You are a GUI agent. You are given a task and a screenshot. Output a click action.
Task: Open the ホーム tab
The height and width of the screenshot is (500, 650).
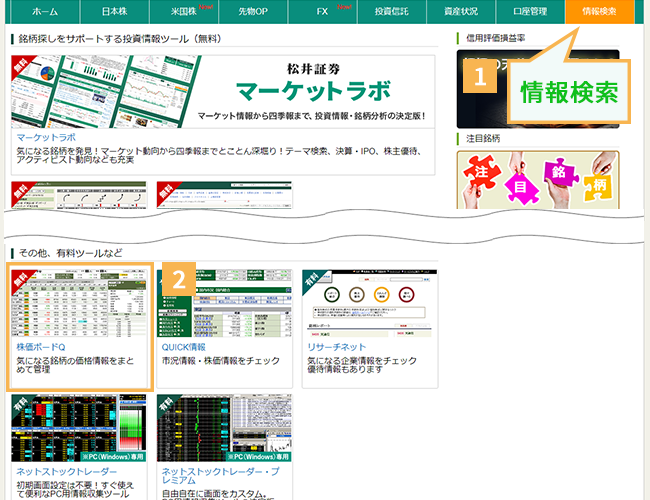click(x=45, y=12)
